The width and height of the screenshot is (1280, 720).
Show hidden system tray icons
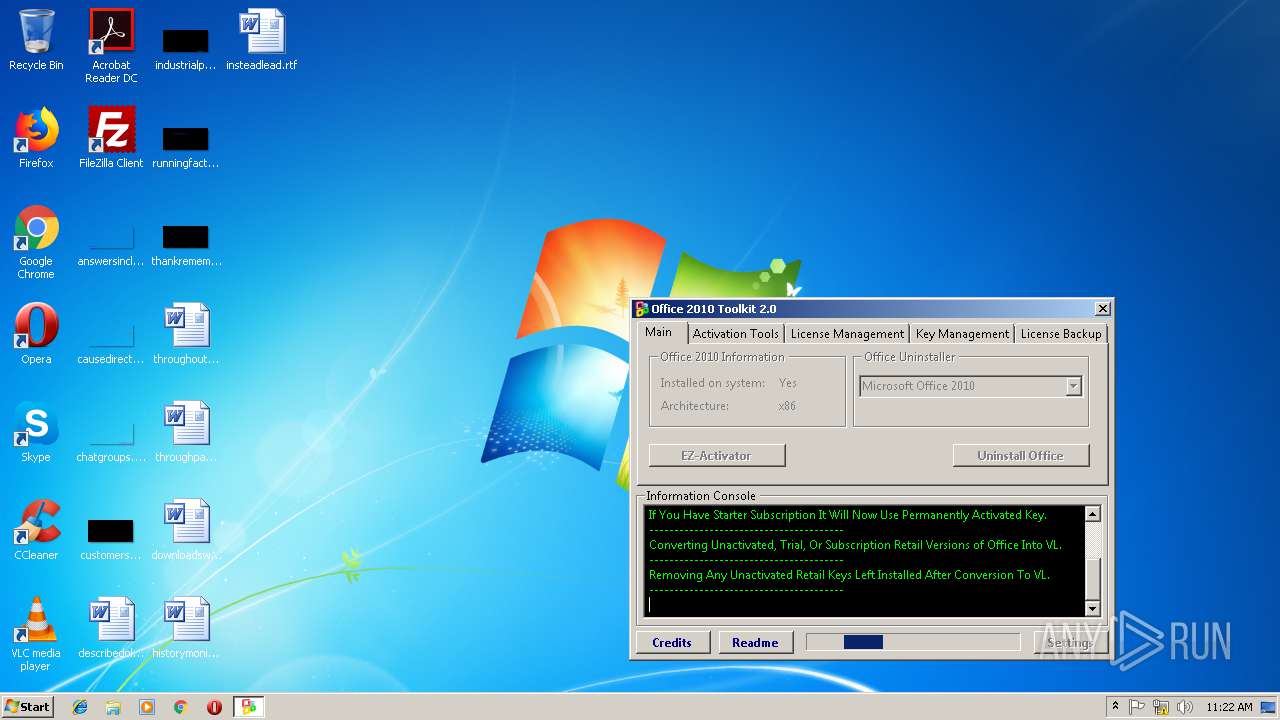click(1115, 707)
